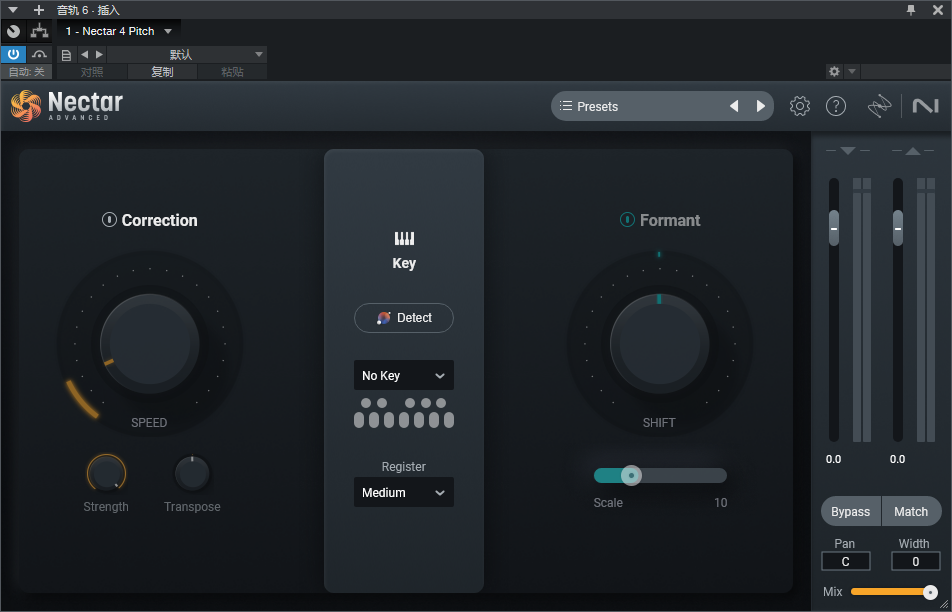Screen dimensions: 952x612
Task: Open the 1 - Nectar 4 Pitch dropdown
Action: pyautogui.click(x=119, y=31)
